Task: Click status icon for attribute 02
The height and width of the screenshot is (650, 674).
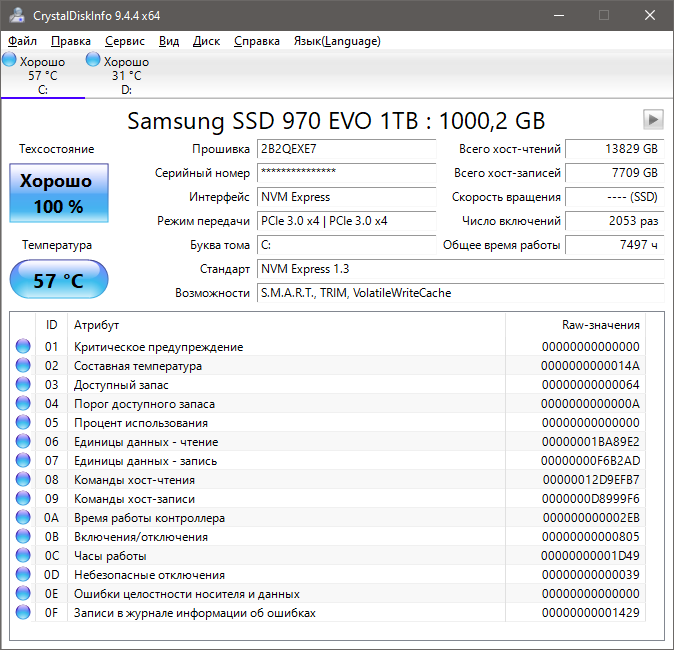Action: 23,365
